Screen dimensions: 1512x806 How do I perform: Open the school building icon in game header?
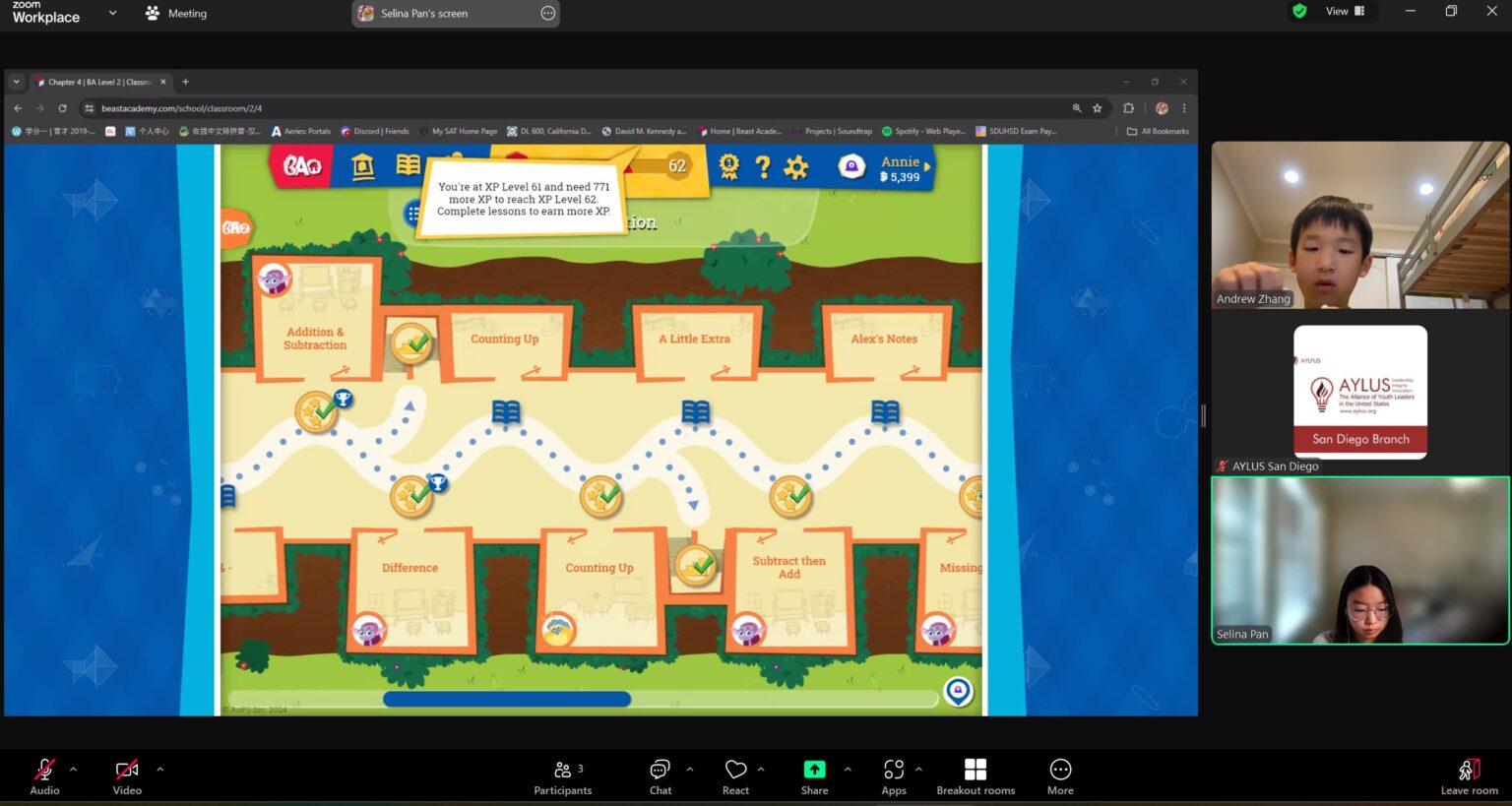[363, 167]
